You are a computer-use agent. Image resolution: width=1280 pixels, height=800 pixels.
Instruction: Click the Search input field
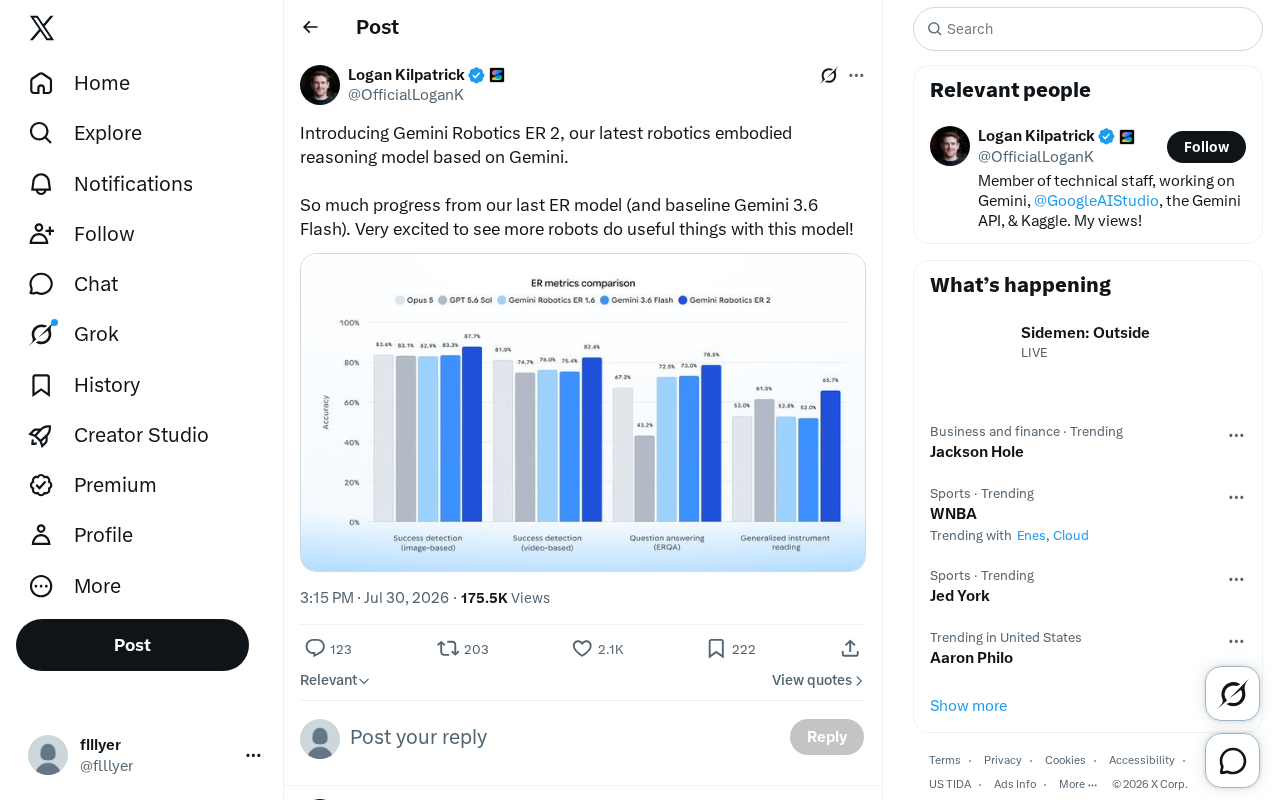pos(1088,29)
